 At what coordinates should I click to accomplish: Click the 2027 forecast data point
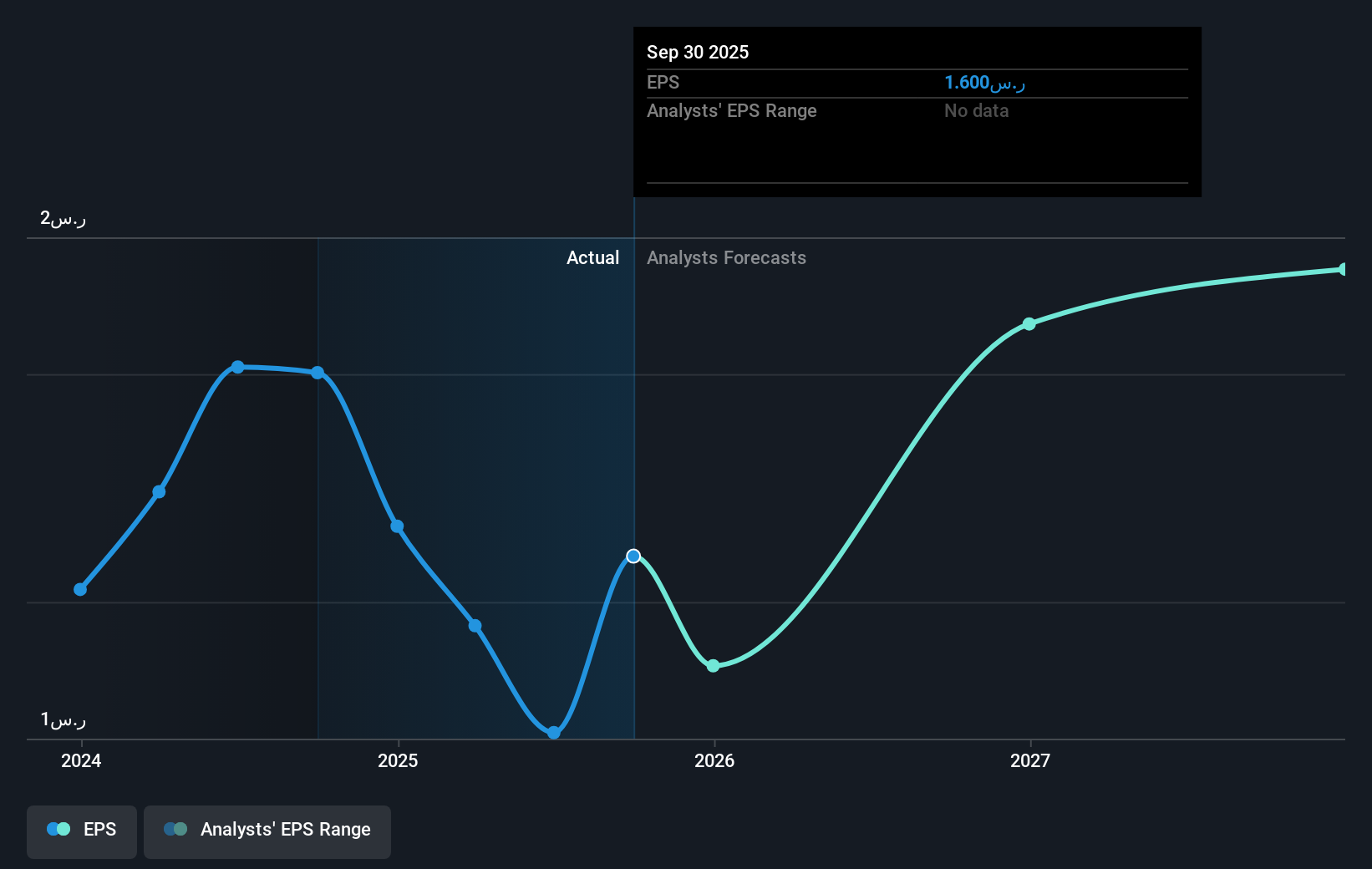pyautogui.click(x=1029, y=324)
